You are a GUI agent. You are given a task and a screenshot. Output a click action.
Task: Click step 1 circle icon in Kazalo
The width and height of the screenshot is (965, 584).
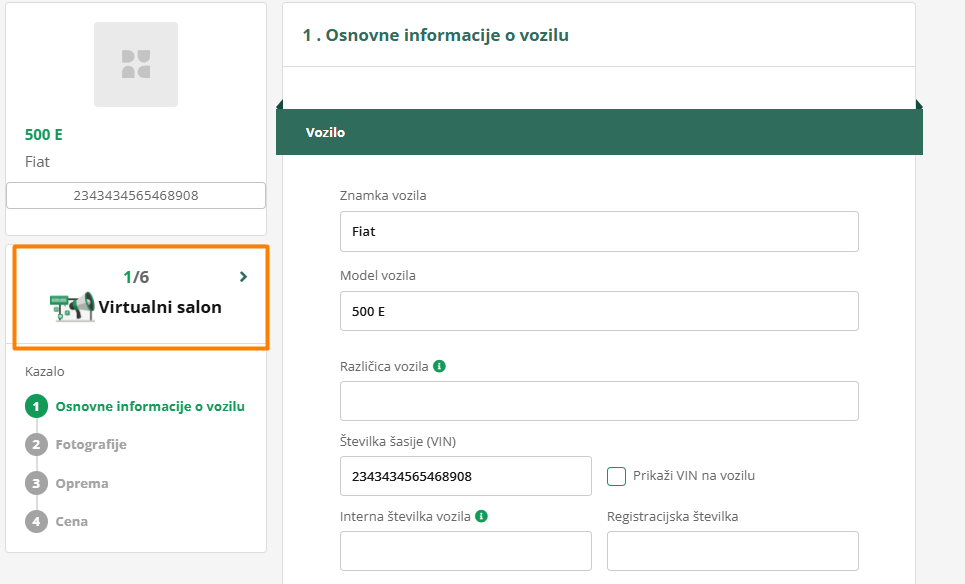(x=37, y=406)
